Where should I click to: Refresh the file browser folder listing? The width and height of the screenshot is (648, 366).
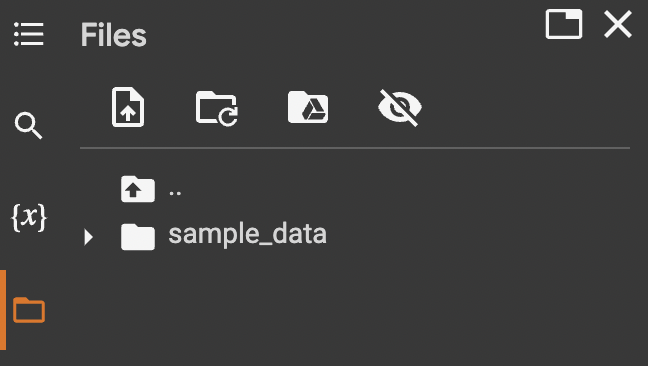tap(217, 108)
